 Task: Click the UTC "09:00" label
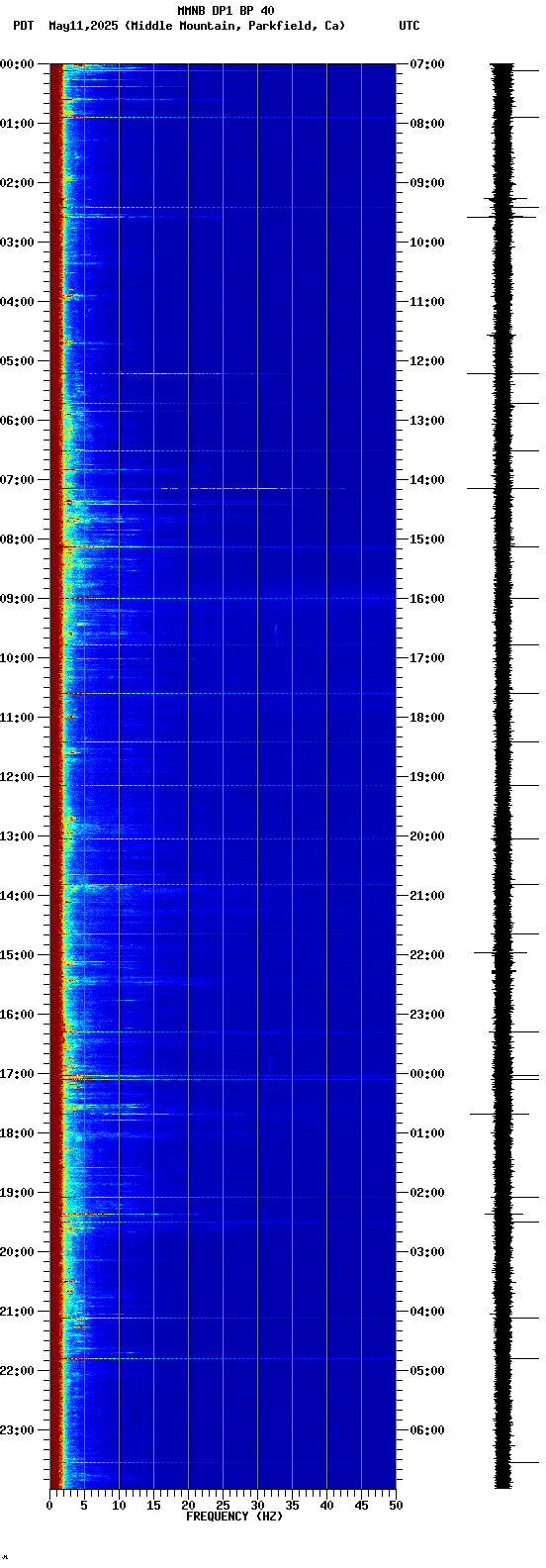tap(427, 183)
